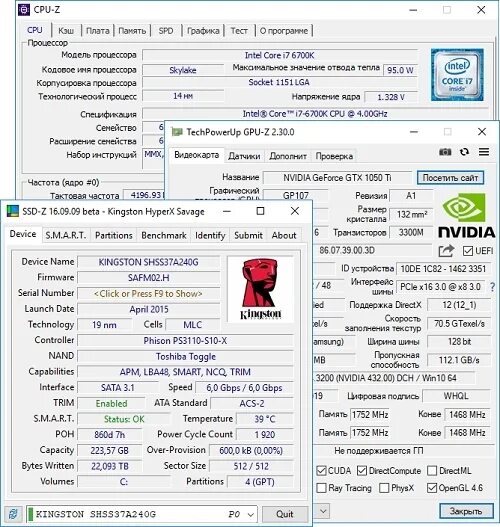Reveal serial number via Click or Press F9 field

[148, 294]
